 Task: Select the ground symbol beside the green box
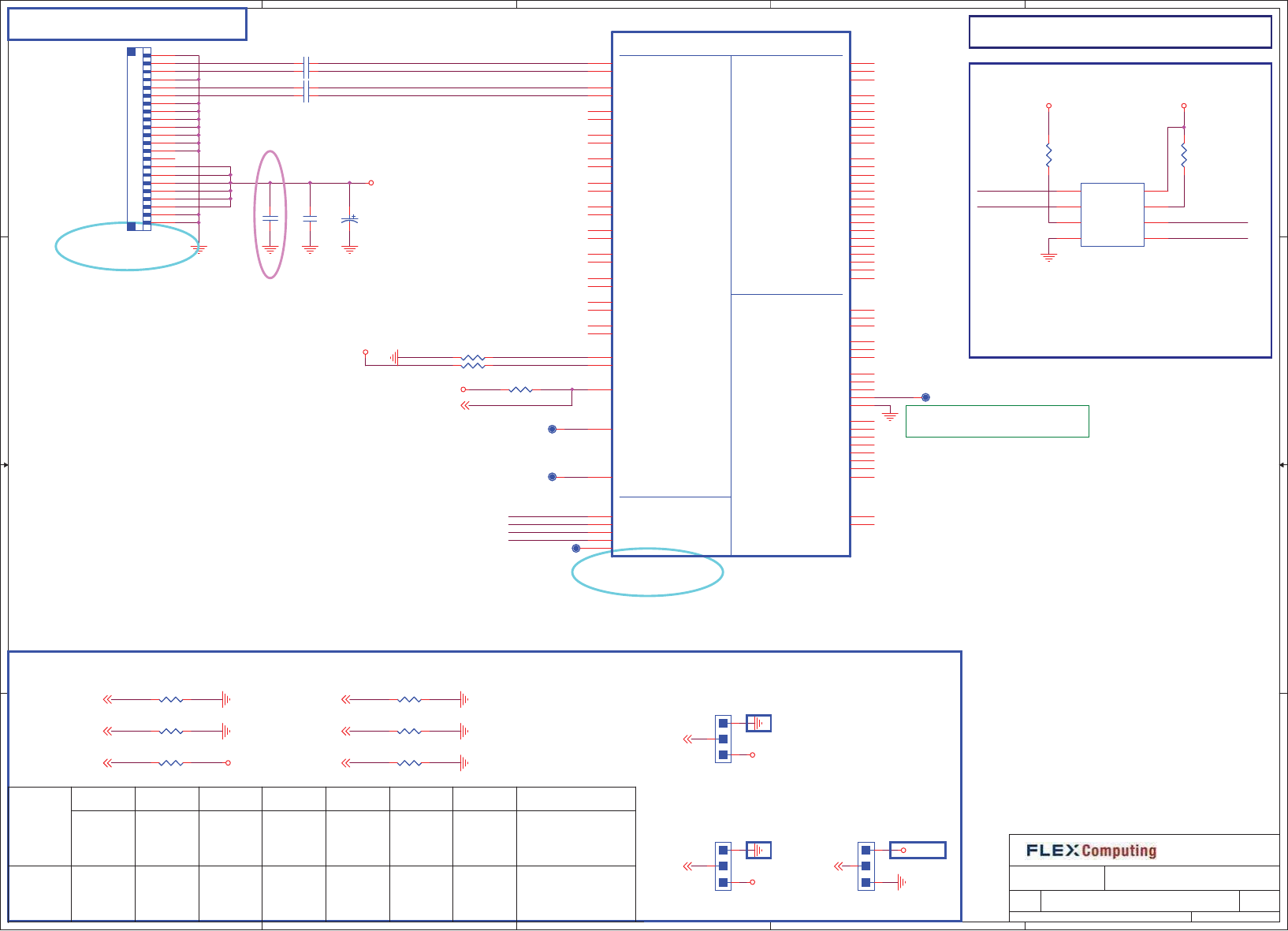[890, 415]
